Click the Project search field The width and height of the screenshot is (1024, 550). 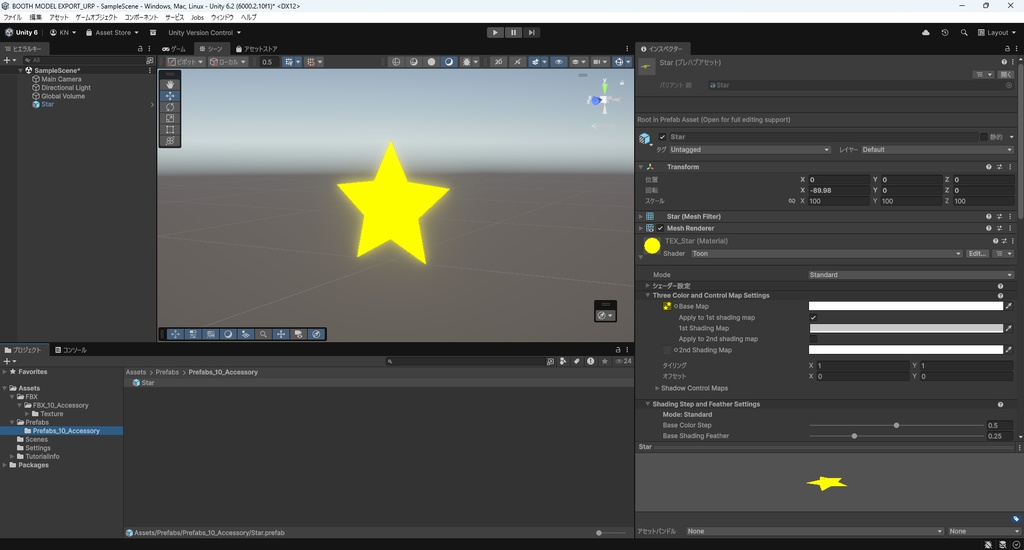point(464,361)
